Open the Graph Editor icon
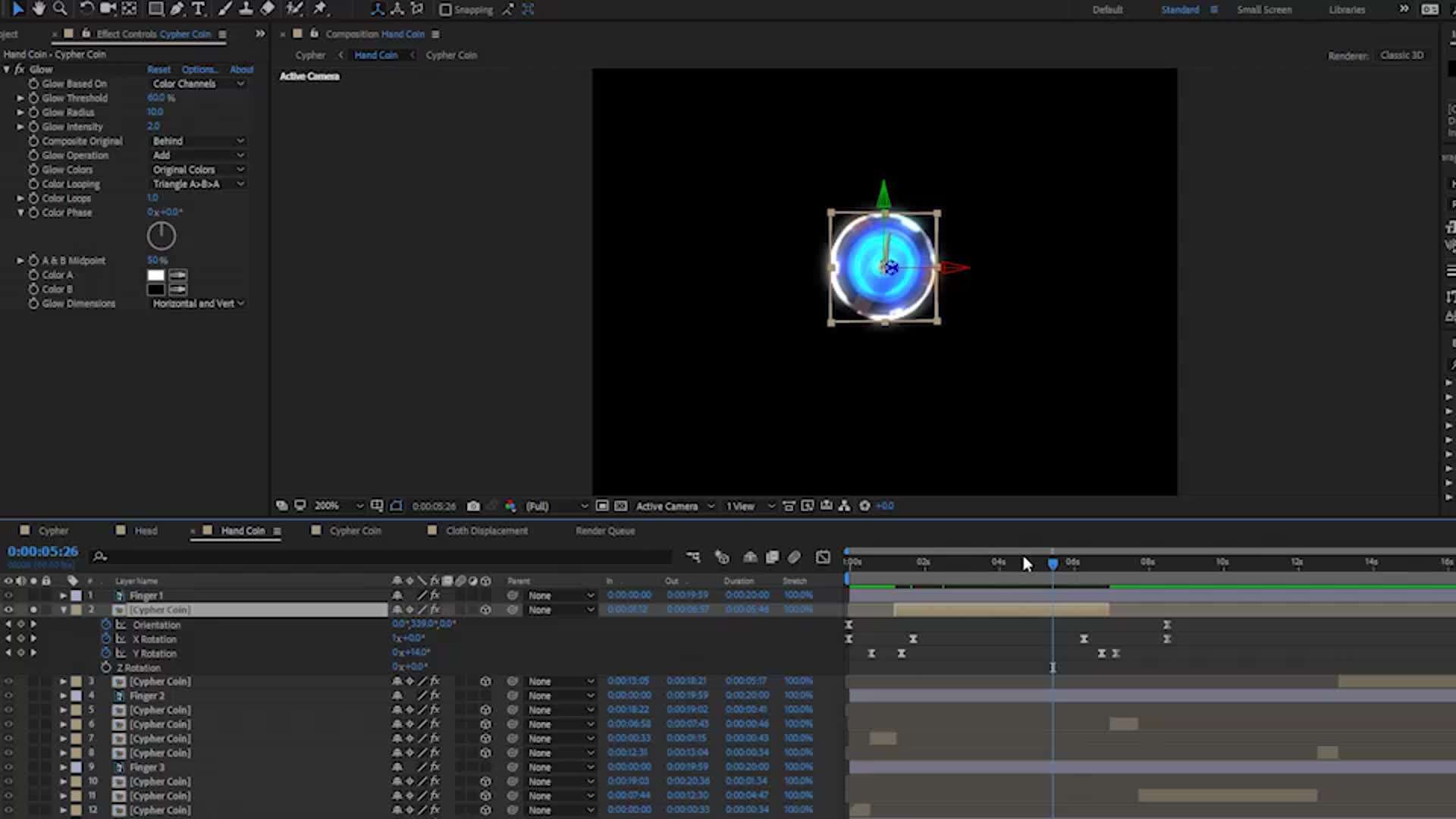The width and height of the screenshot is (1456, 819). [823, 557]
